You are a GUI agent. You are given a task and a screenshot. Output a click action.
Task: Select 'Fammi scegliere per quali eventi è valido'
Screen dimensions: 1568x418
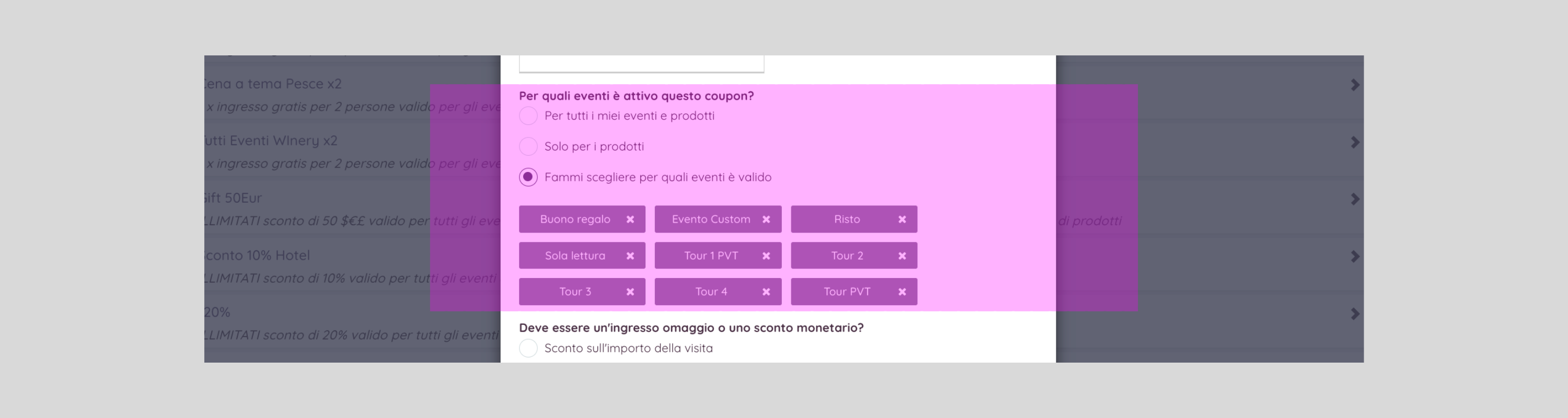point(528,177)
